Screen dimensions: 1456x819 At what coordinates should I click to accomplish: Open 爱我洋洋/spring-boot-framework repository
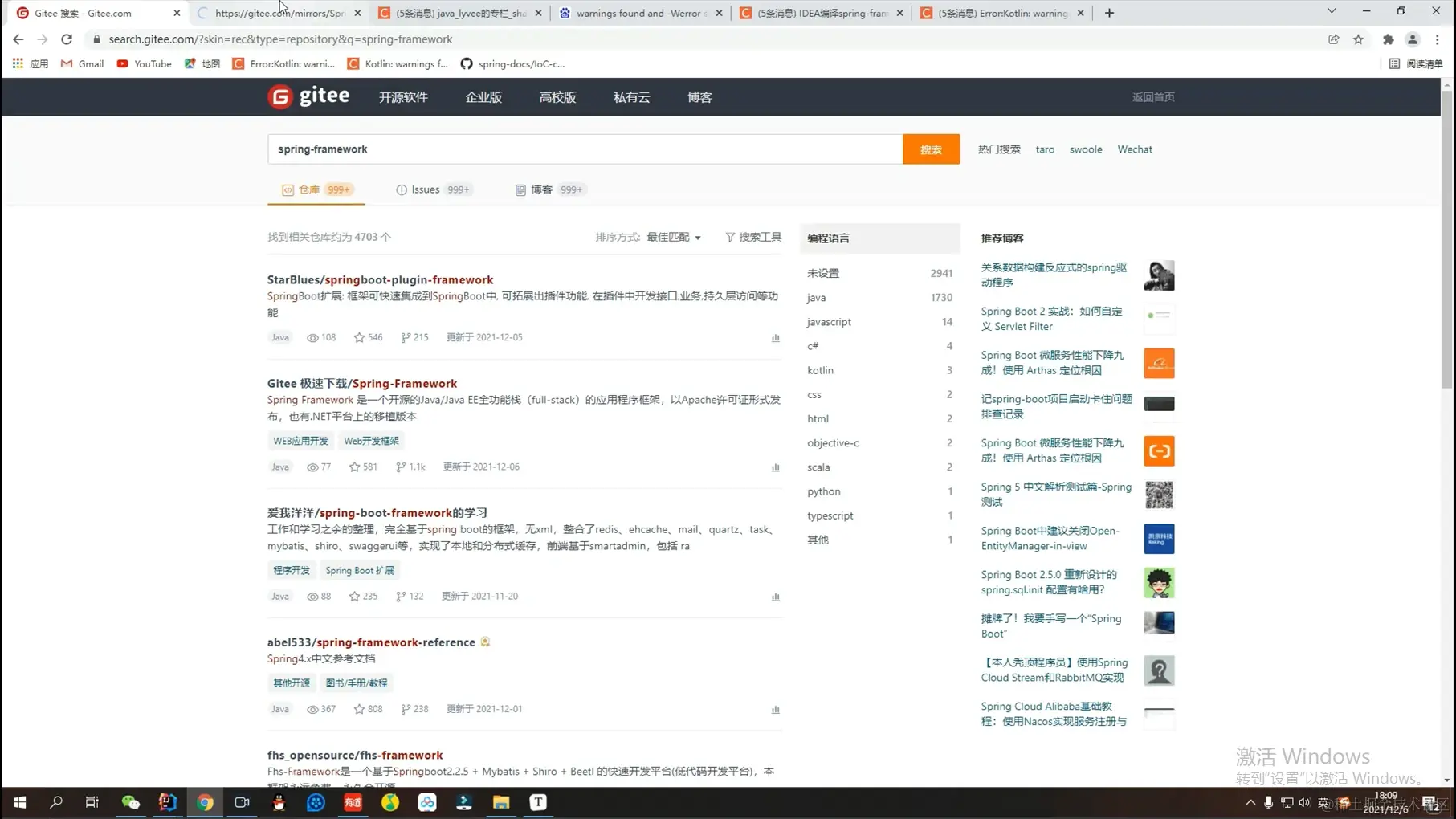point(377,512)
